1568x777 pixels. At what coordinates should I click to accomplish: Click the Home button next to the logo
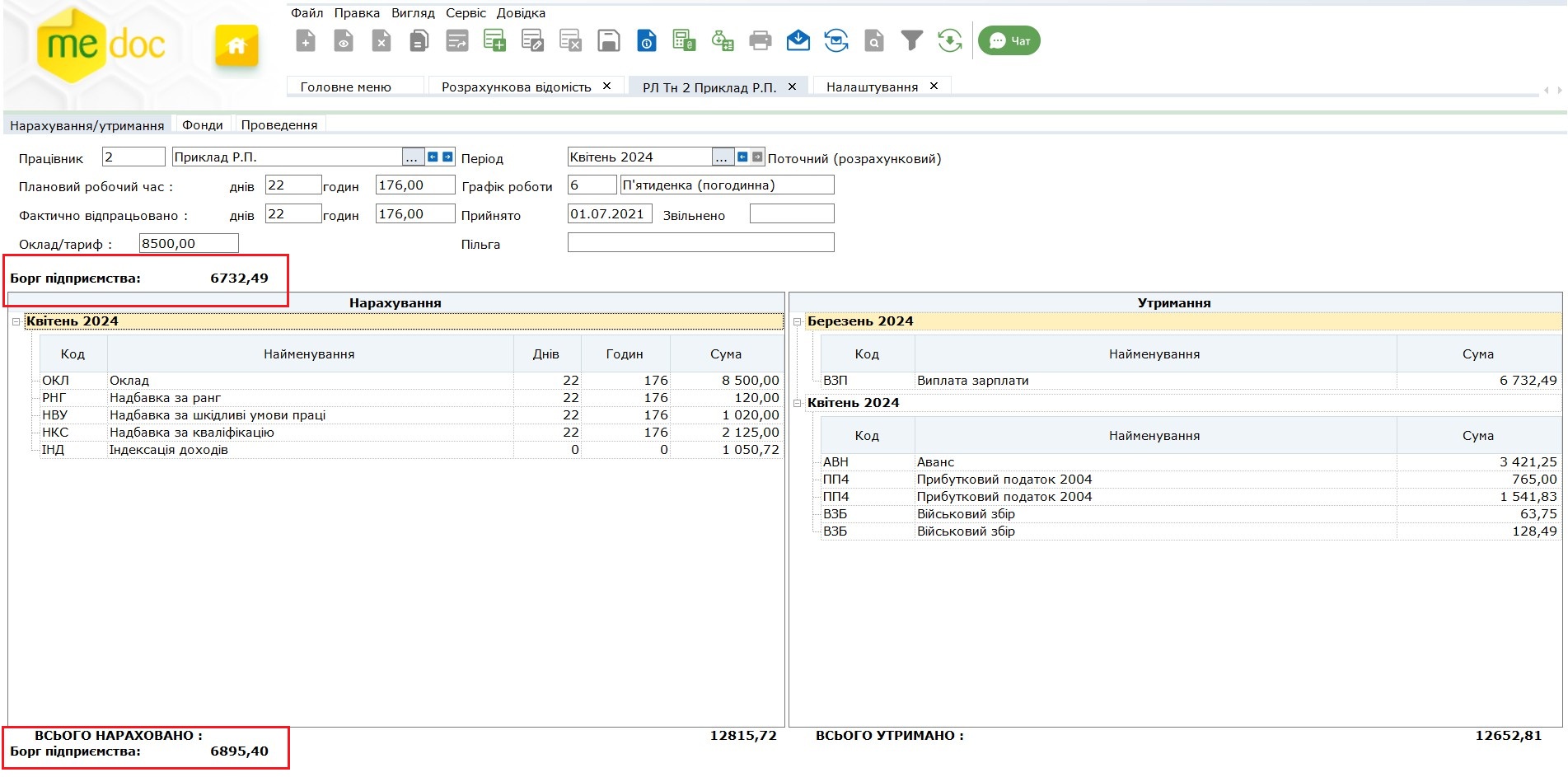tap(236, 45)
